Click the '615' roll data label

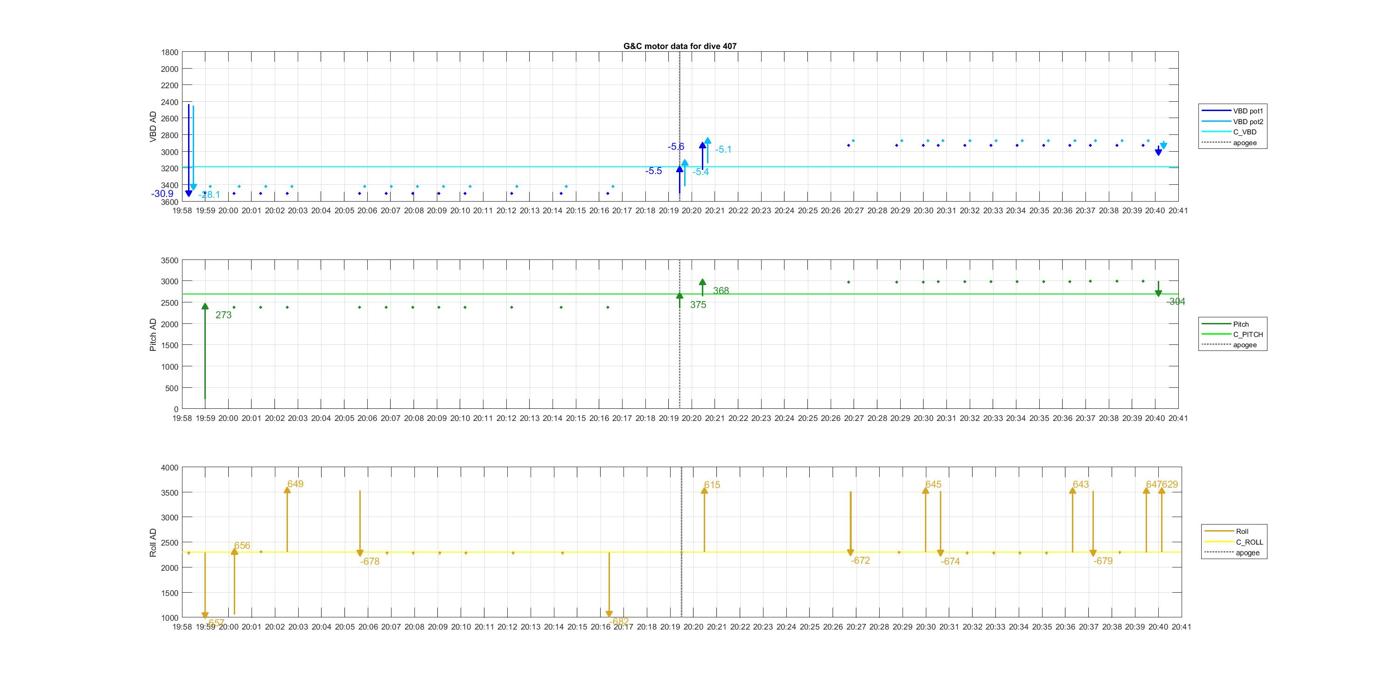(712, 485)
